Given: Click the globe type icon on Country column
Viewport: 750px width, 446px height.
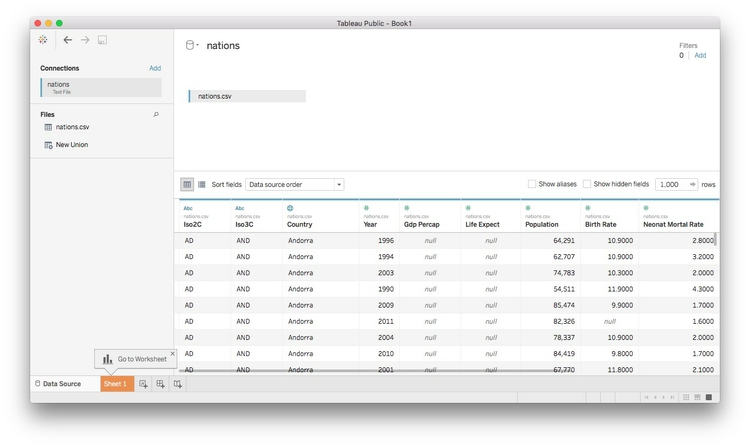Looking at the screenshot, I should [290, 208].
